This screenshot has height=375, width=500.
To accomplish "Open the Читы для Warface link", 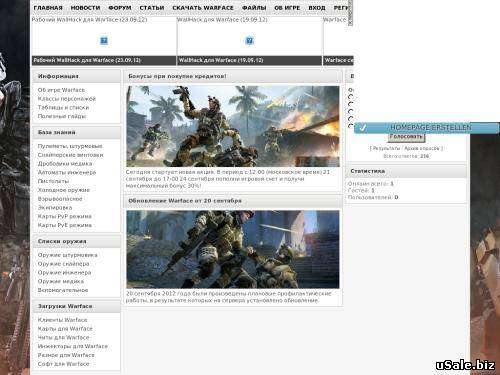I will pyautogui.click(x=63, y=337).
